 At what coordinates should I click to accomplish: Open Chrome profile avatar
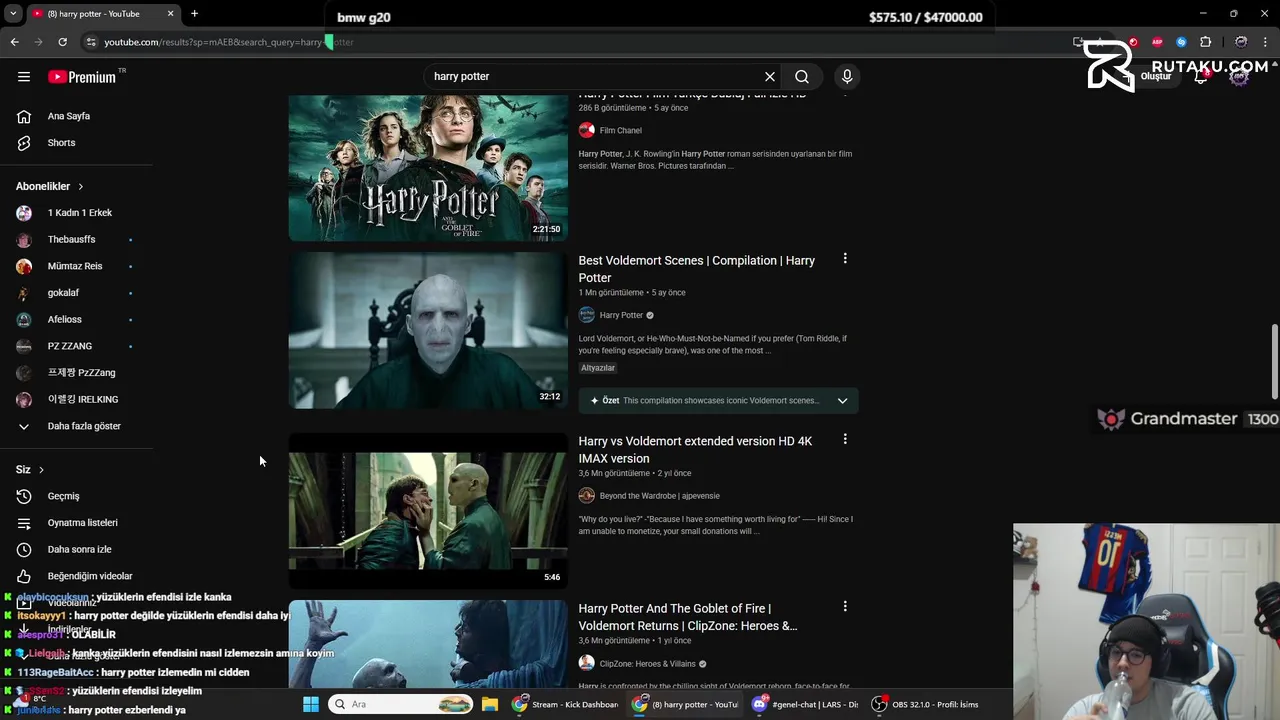click(x=1241, y=42)
